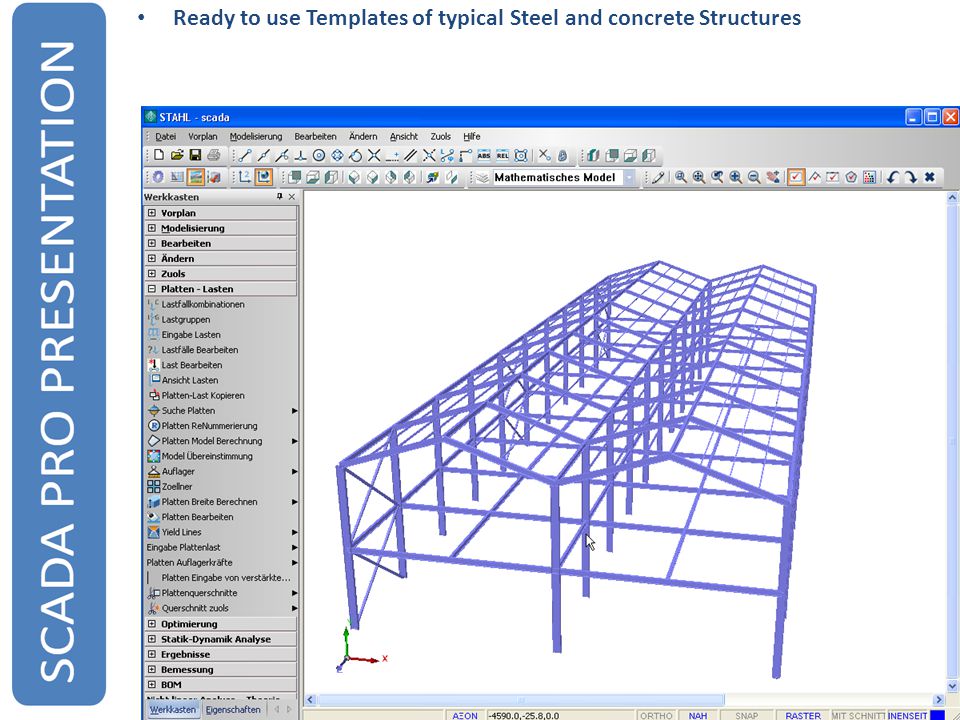Image resolution: width=960 pixels, height=720 pixels.
Task: Pin the Werkkasten panel with pushpin
Action: click(x=280, y=197)
